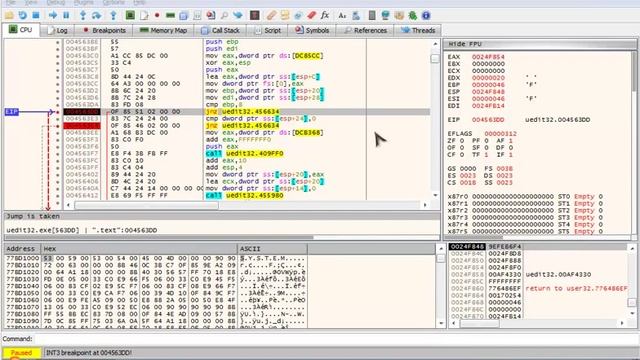Pause execution using the pause icon
Viewport: 640px width, 360px height.
coord(66,16)
